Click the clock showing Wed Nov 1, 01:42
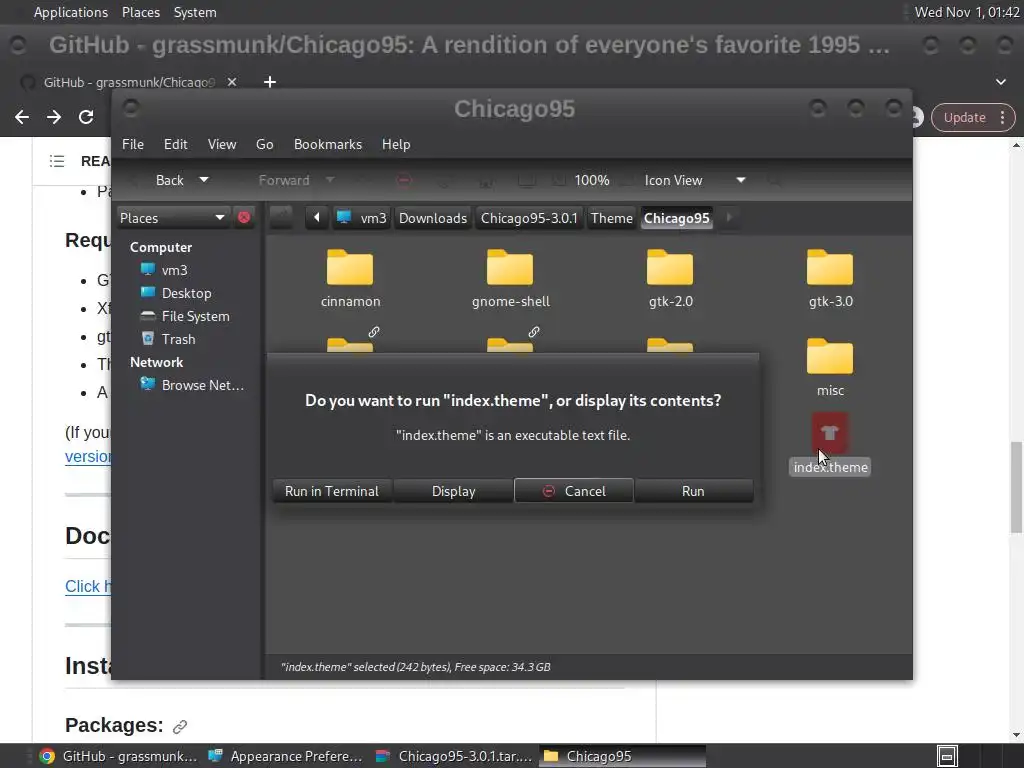Viewport: 1024px width, 768px height. [x=967, y=12]
